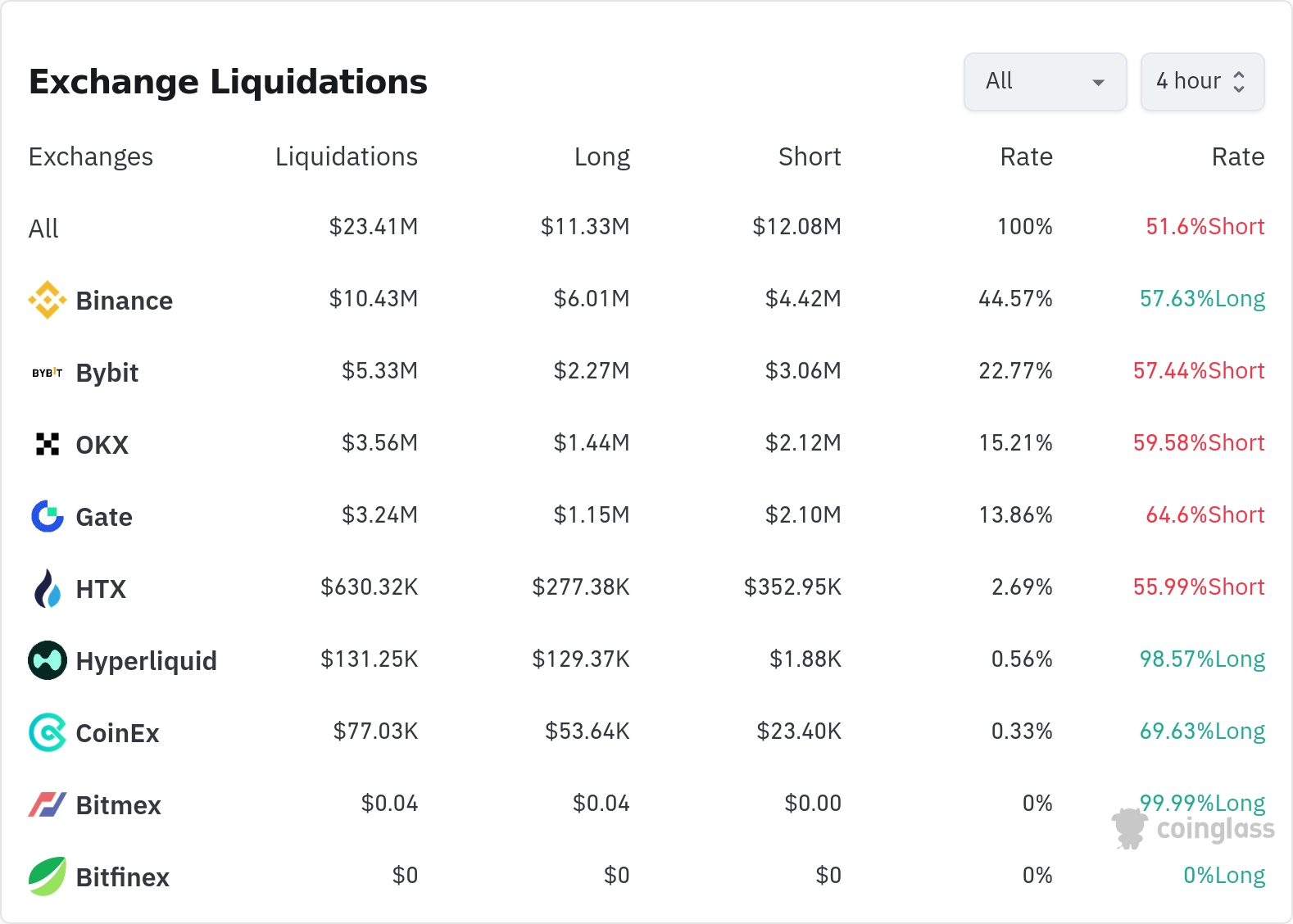Click the Hyperliquid logo icon
This screenshot has width=1293, height=924.
pos(48,660)
